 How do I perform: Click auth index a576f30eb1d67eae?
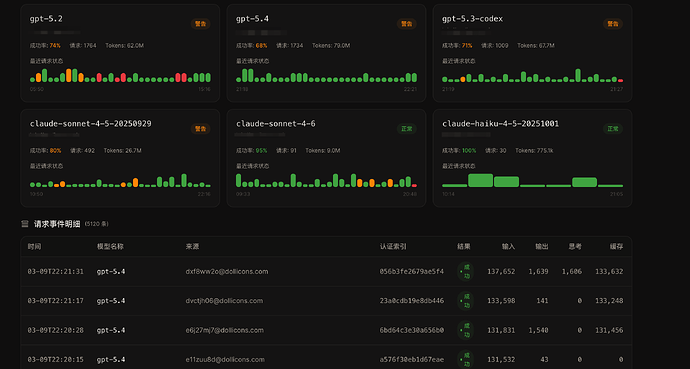coord(412,360)
